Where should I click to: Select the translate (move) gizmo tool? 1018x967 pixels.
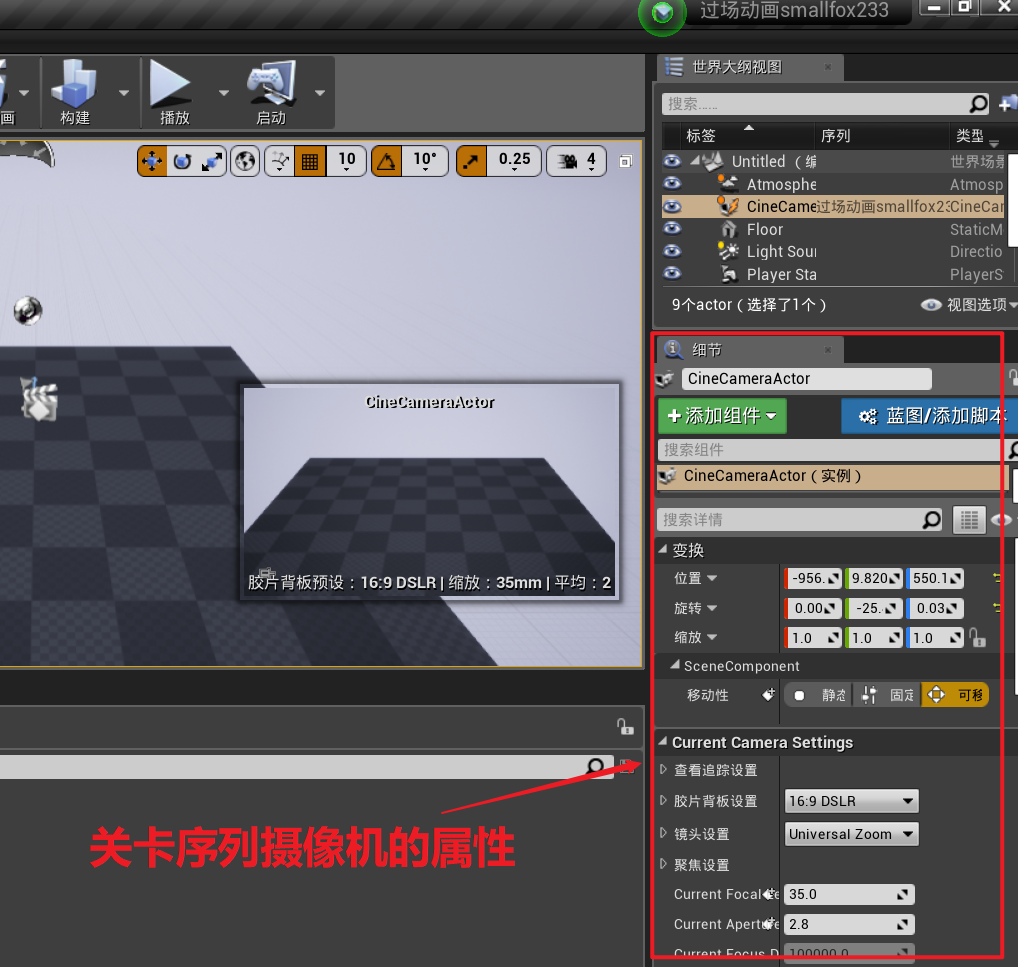point(152,161)
